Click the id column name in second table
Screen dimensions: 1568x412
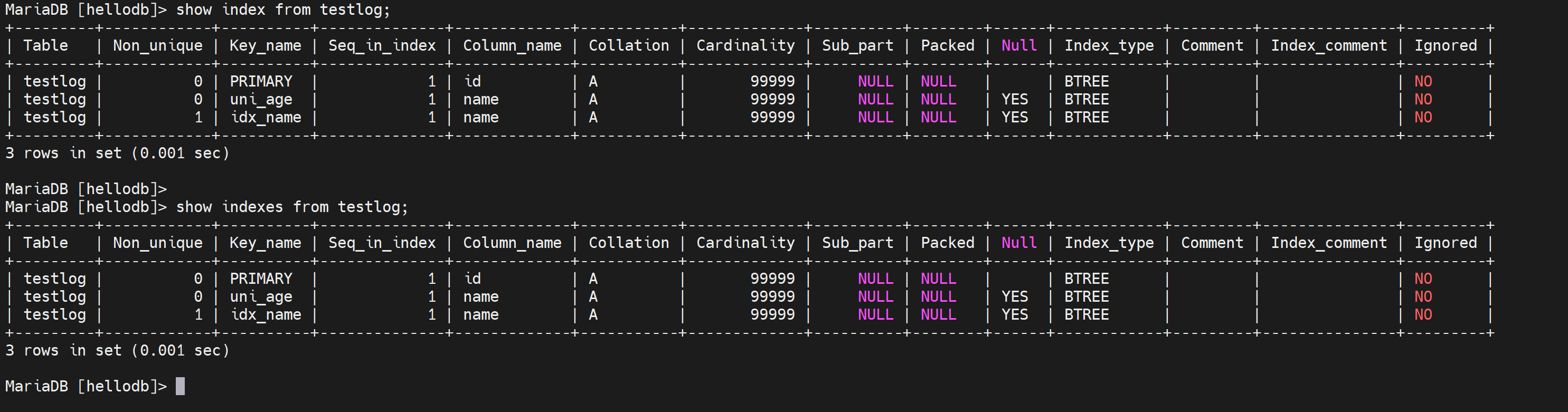[x=472, y=279]
